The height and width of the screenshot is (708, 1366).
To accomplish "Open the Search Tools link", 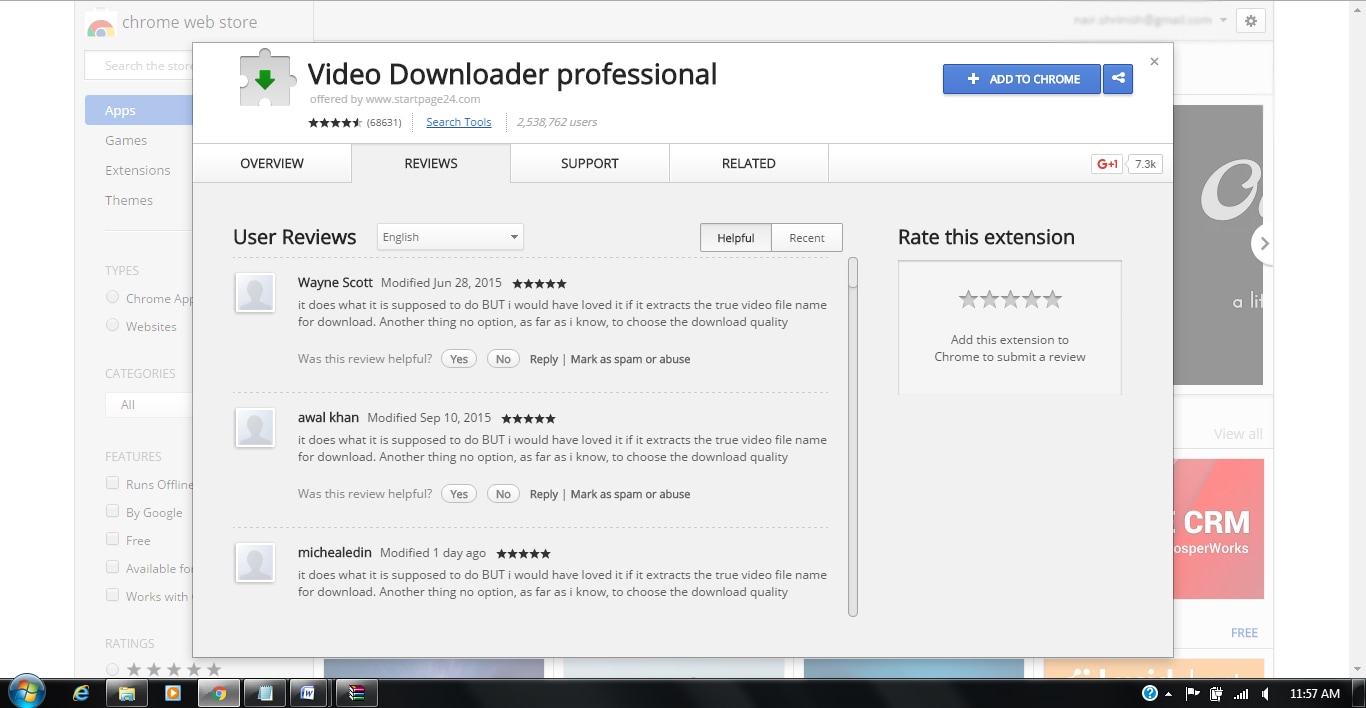I will tap(459, 122).
